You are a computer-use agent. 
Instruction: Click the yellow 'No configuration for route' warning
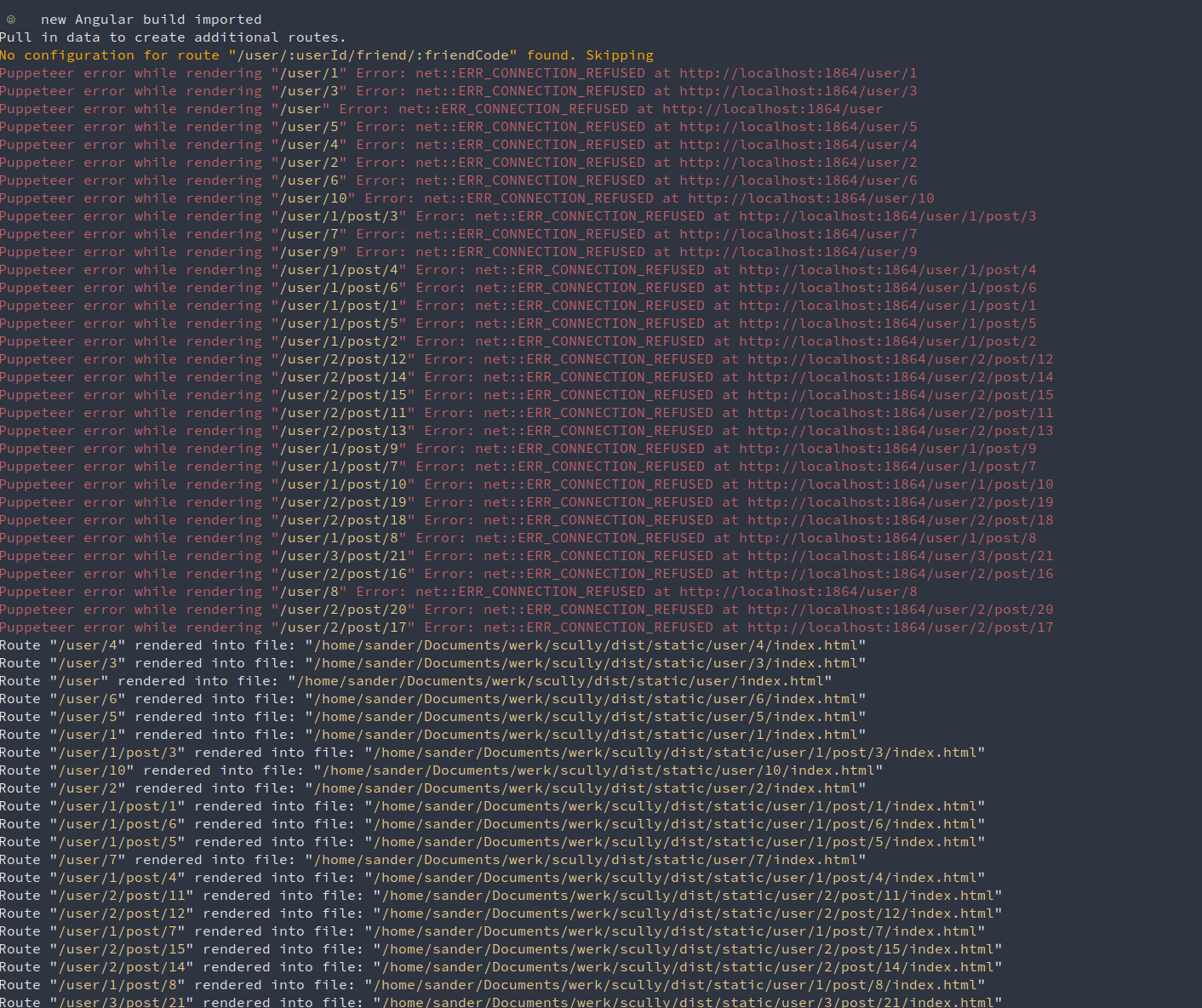(328, 54)
